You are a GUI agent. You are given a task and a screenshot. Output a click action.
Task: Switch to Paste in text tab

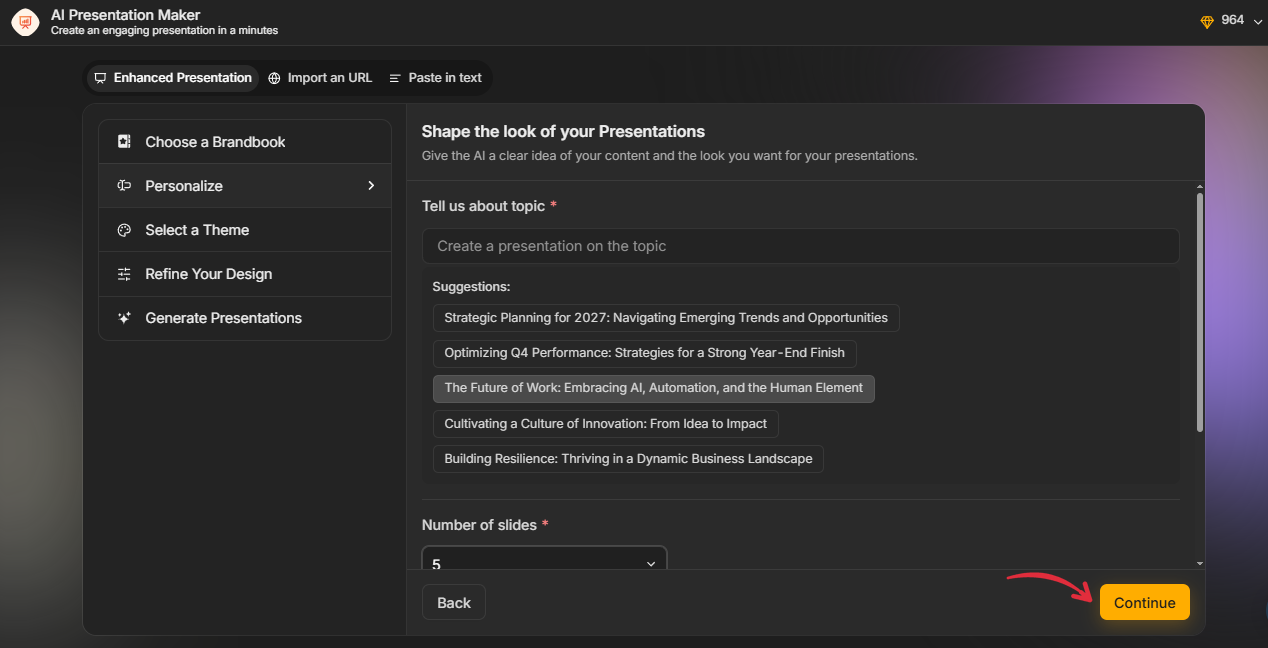435,78
